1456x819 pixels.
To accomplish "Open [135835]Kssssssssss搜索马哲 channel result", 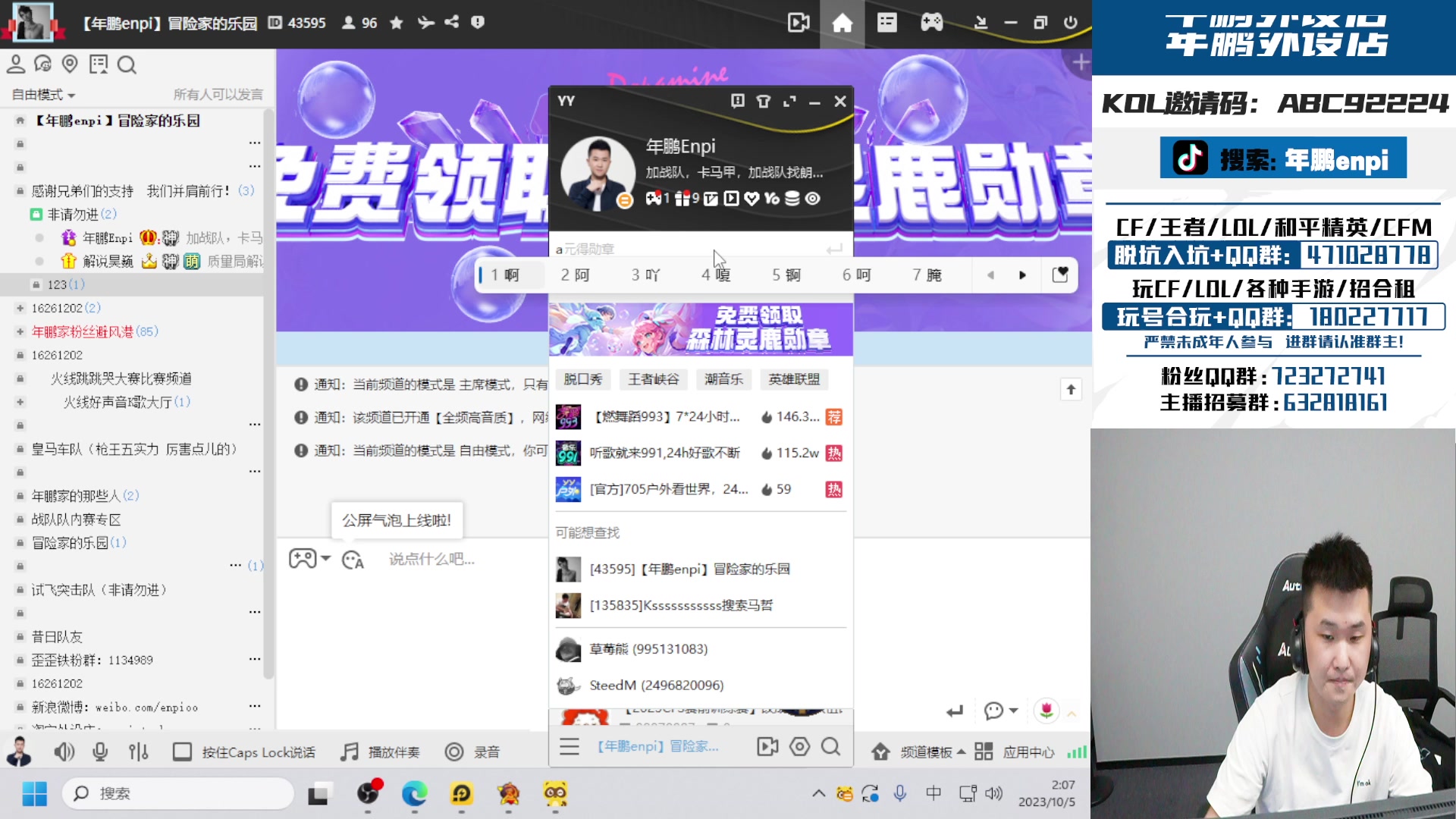I will coord(699,605).
